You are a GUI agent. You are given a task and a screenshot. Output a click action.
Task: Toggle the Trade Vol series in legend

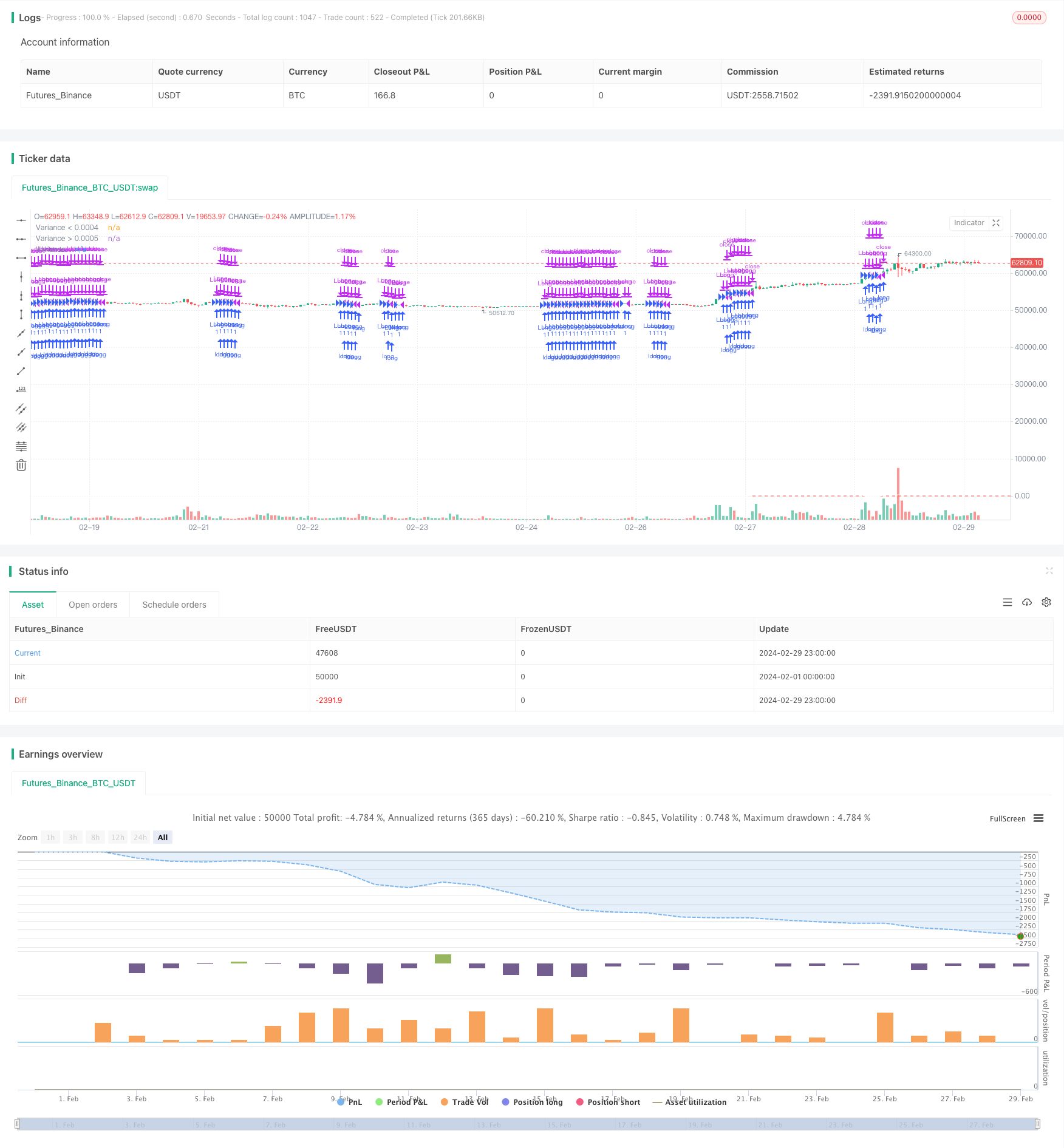pyautogui.click(x=465, y=1102)
